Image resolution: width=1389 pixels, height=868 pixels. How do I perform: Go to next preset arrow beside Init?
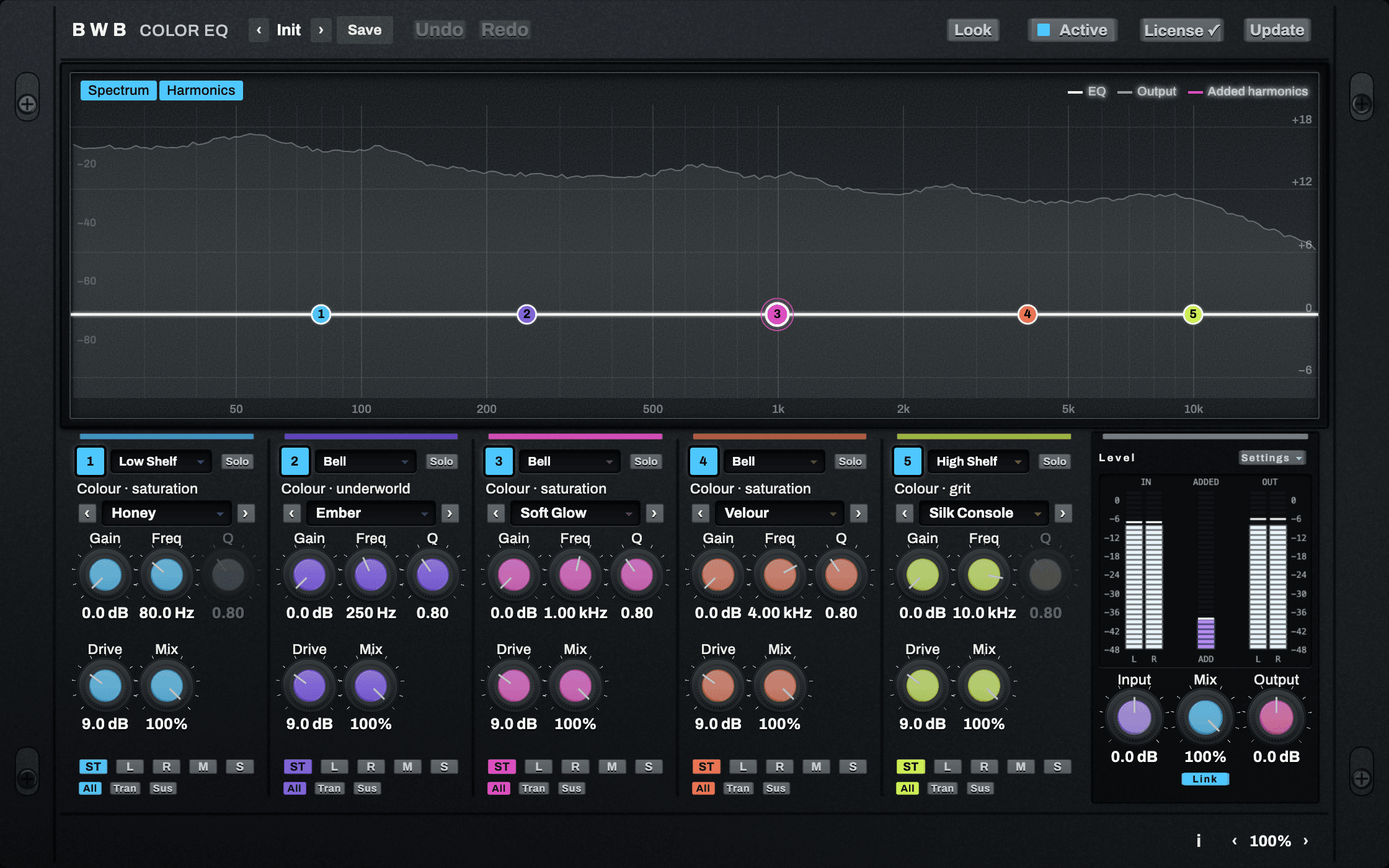pos(321,30)
